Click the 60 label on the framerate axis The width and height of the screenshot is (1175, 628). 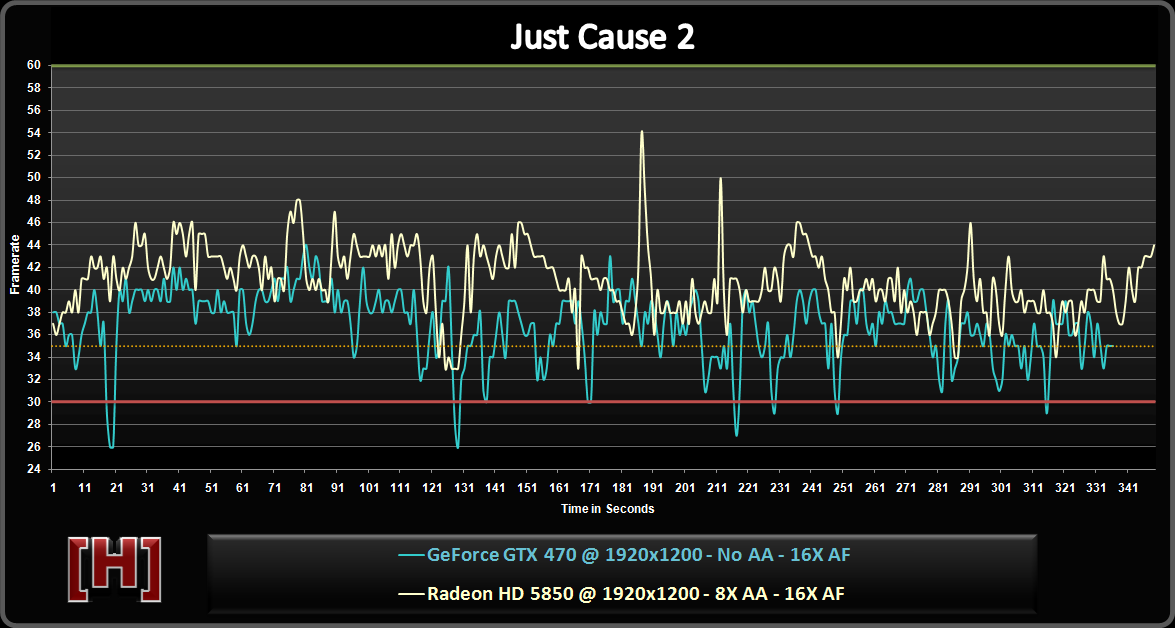pos(34,65)
